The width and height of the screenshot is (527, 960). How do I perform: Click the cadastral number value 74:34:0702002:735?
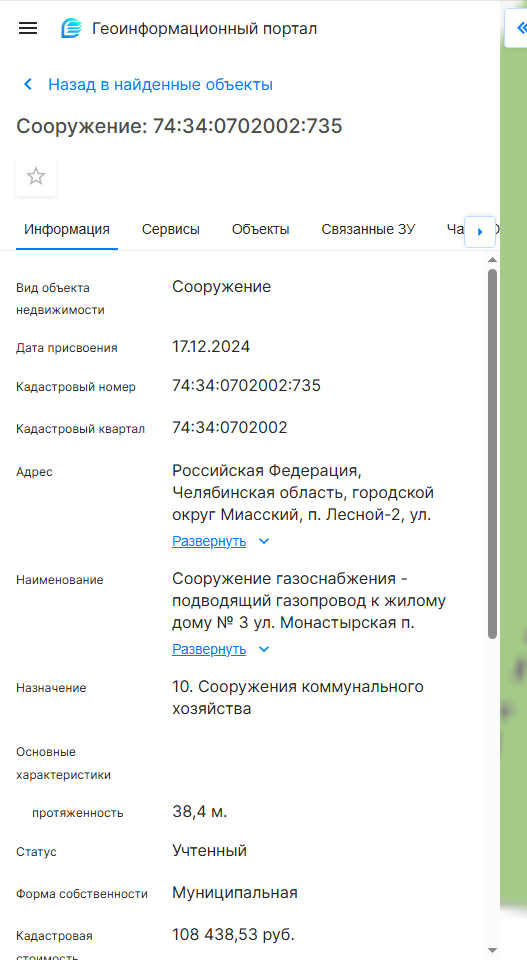tap(246, 386)
